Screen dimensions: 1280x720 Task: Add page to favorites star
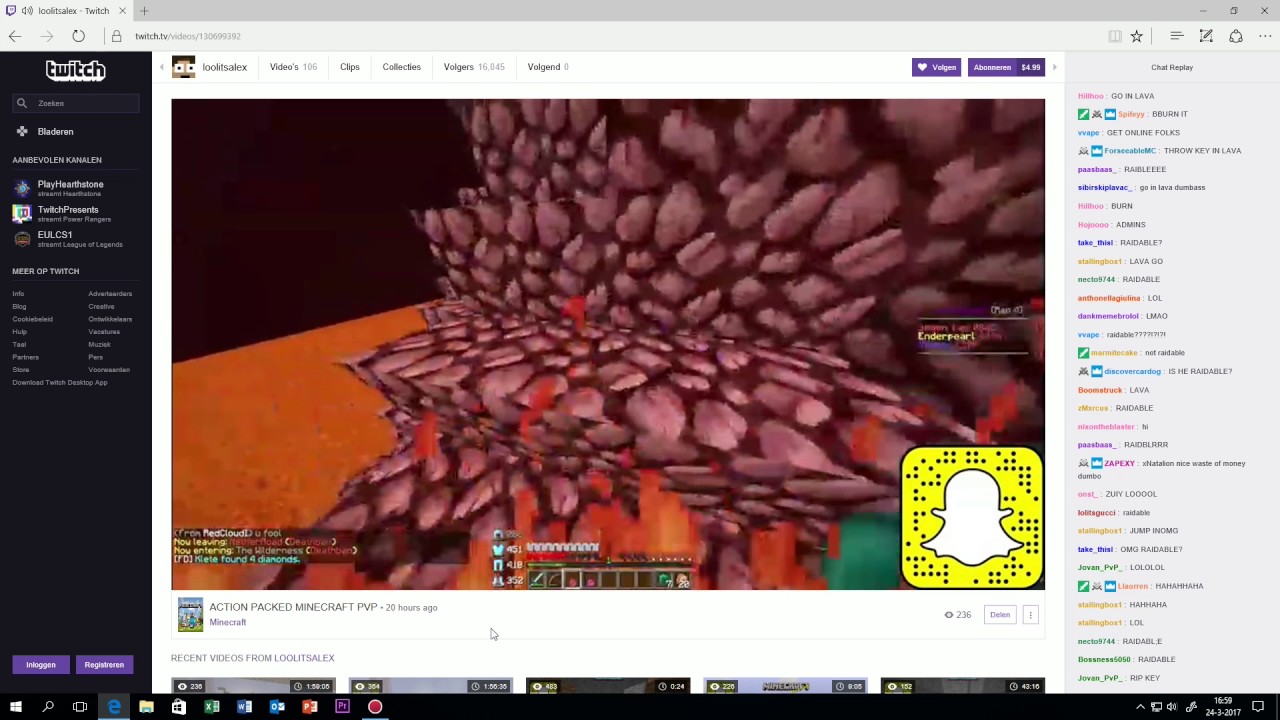click(x=1136, y=36)
